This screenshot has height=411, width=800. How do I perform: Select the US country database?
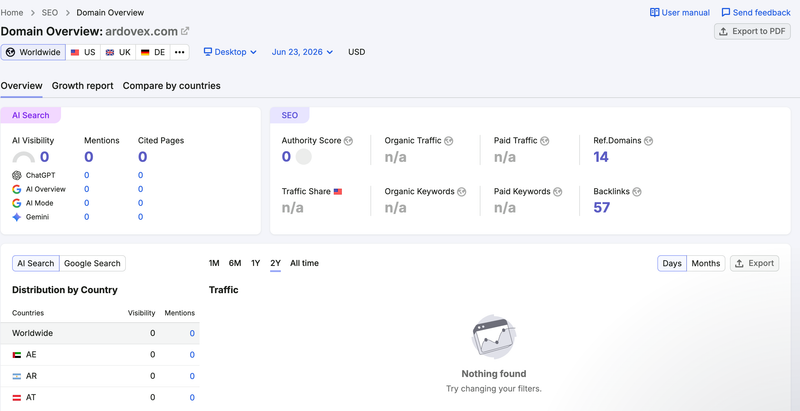pos(83,52)
